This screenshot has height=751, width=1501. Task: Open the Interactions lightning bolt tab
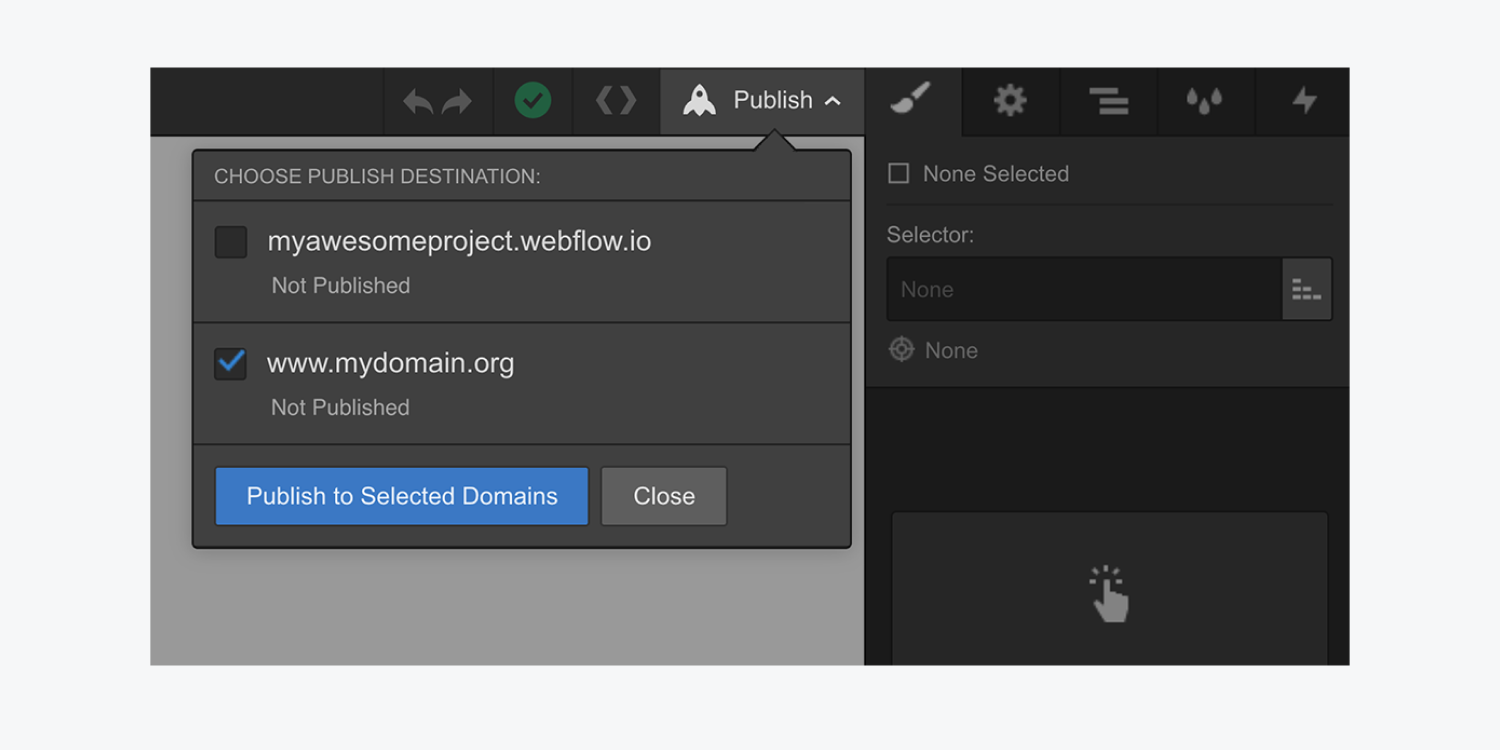[x=1304, y=100]
